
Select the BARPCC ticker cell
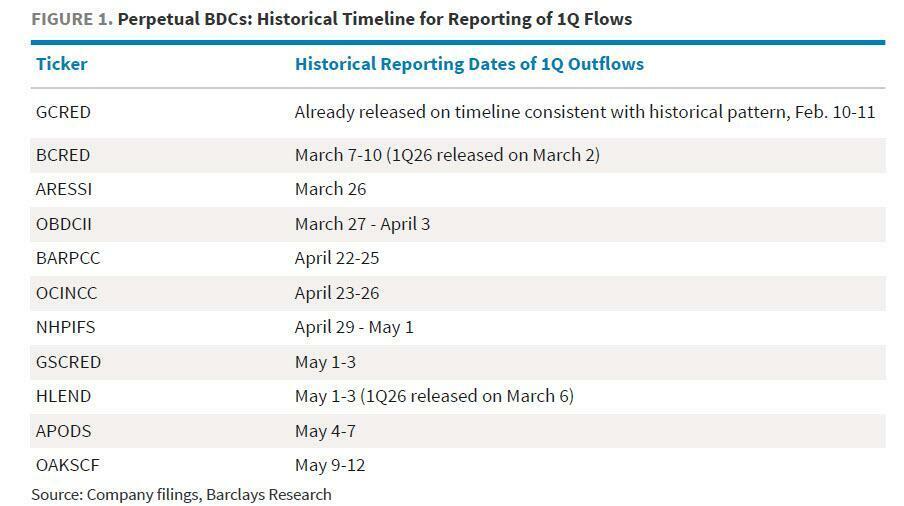point(68,258)
